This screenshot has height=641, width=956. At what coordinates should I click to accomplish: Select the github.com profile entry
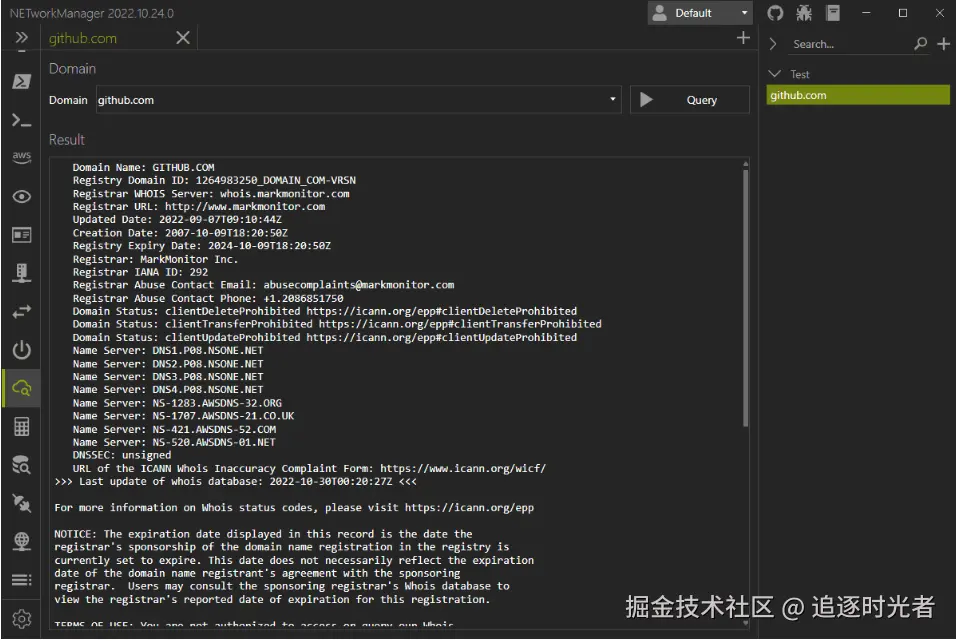pos(858,95)
